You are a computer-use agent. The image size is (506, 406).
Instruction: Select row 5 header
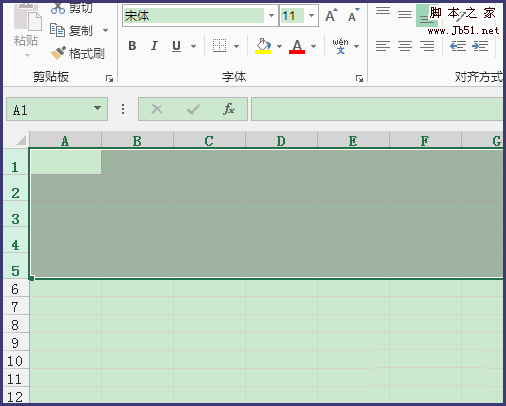15,266
